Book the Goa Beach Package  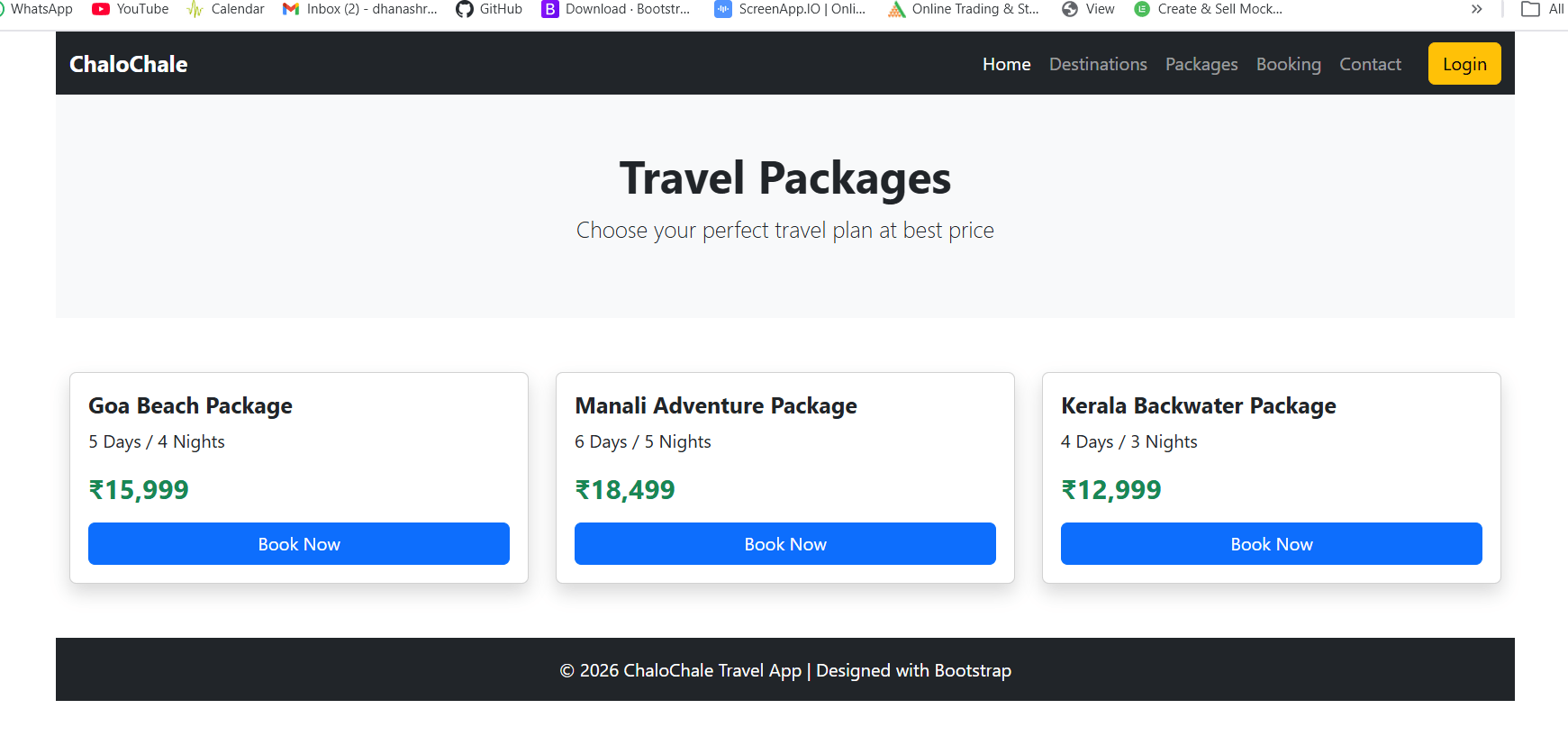pyautogui.click(x=299, y=544)
